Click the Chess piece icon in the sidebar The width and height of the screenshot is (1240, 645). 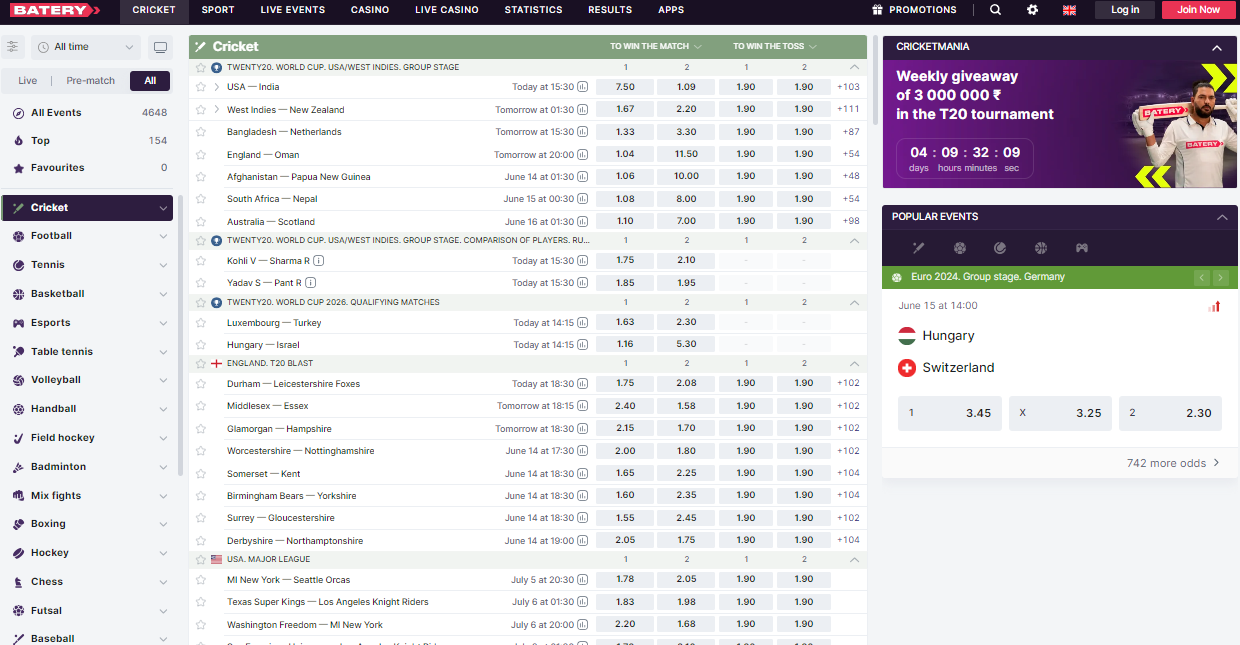pyautogui.click(x=19, y=582)
